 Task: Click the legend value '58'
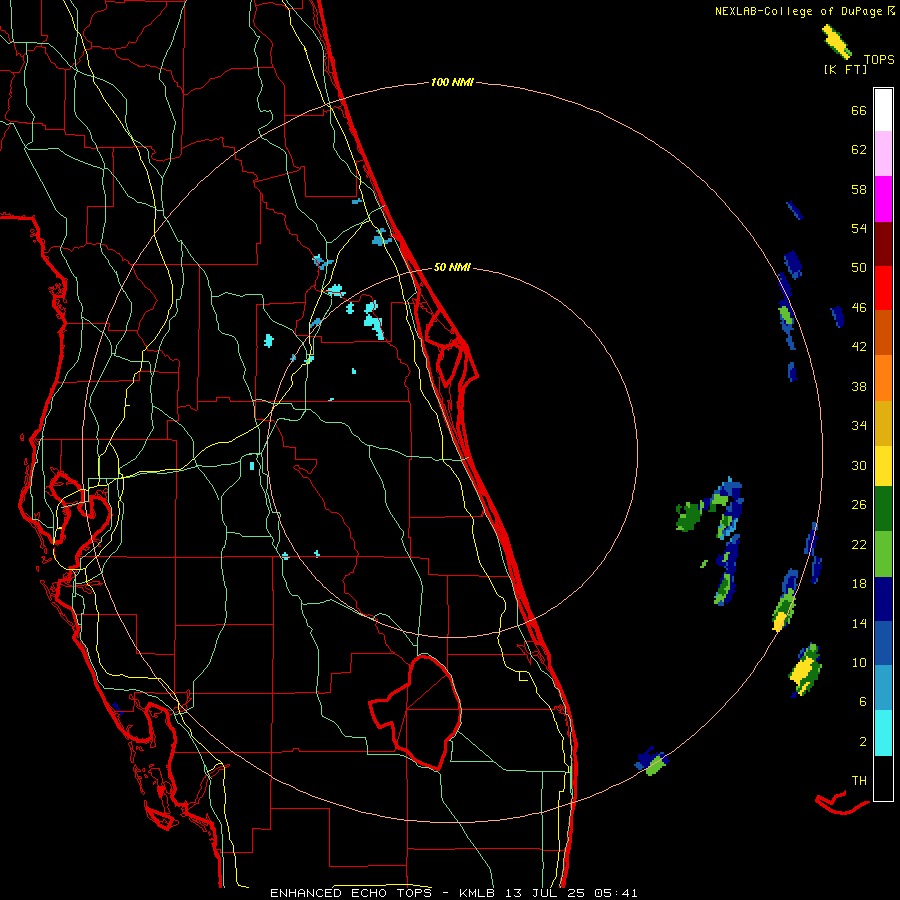[x=859, y=189]
